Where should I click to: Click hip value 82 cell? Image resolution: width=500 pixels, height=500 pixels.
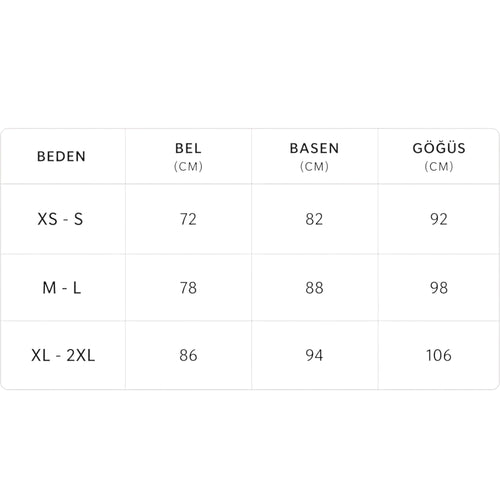314,219
